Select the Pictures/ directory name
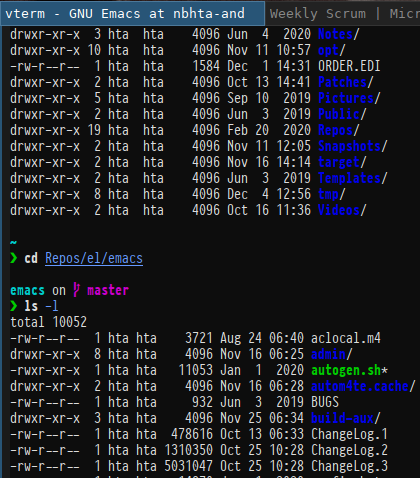The width and height of the screenshot is (420, 478). click(x=349, y=98)
